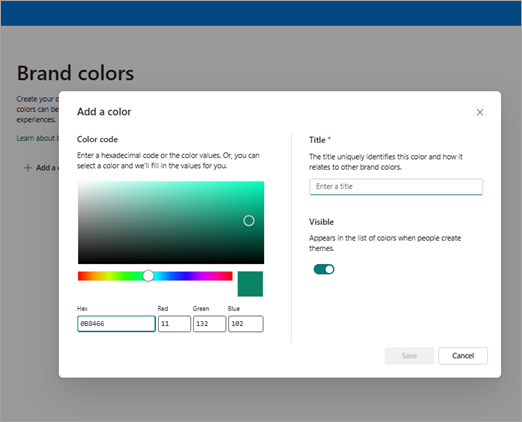Viewport: 522px width, 422px height.
Task: Select the Blue value field
Action: 246,324
